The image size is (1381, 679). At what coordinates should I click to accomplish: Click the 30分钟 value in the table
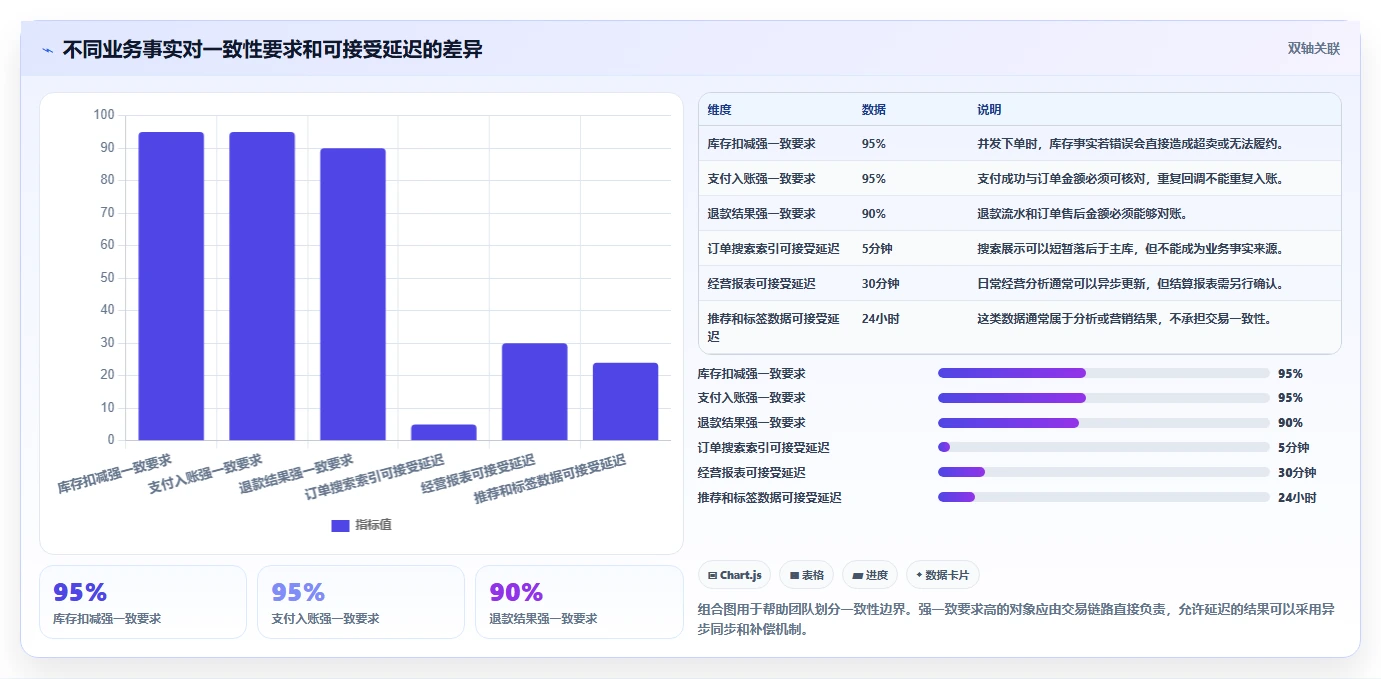pos(880,284)
